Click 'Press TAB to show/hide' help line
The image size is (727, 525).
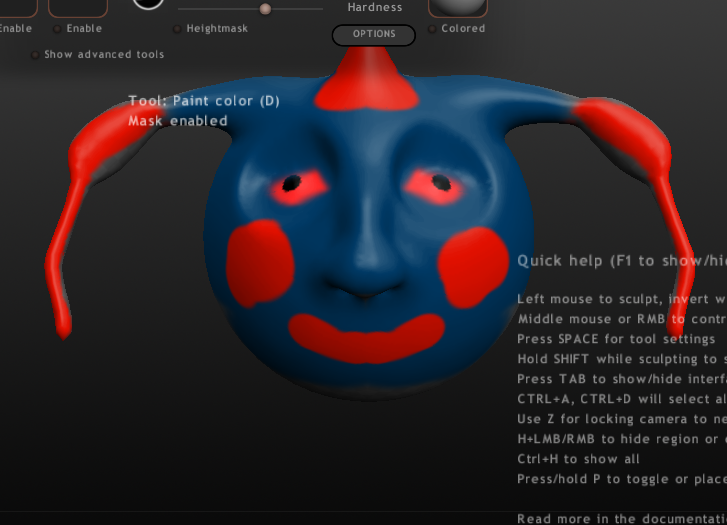pos(622,379)
